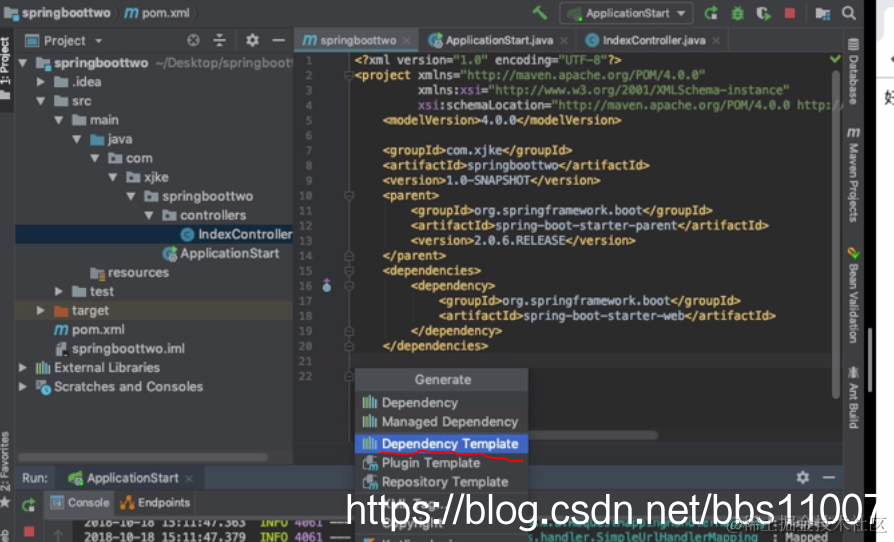Close the IndexController.java tab
Viewport: 894px width, 542px height.
(x=716, y=40)
